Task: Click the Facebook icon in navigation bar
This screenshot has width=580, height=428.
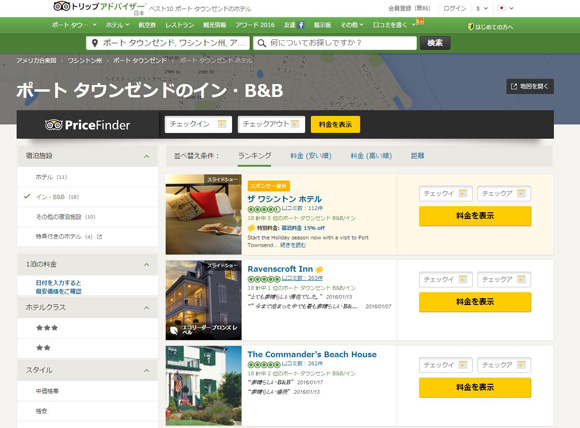Action: [x=301, y=25]
